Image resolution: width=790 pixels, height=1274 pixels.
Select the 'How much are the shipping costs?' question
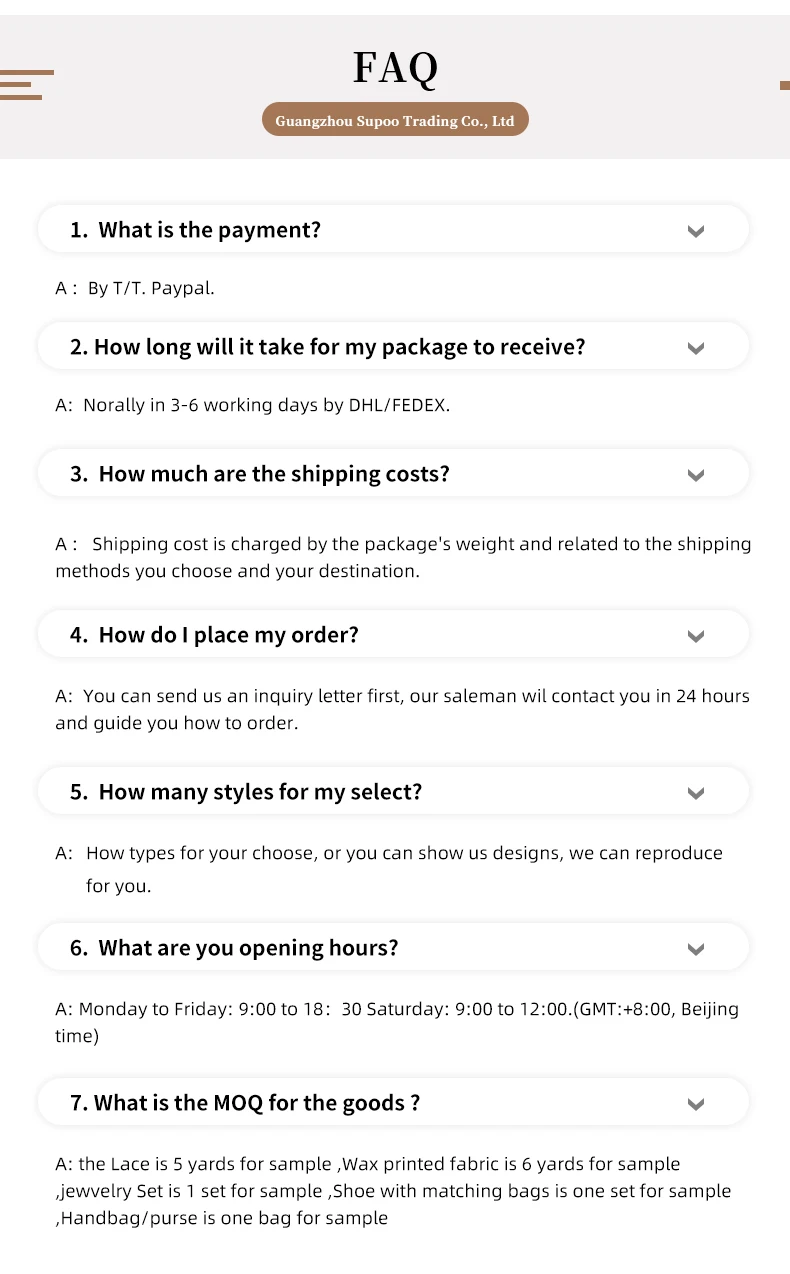pyautogui.click(x=260, y=474)
